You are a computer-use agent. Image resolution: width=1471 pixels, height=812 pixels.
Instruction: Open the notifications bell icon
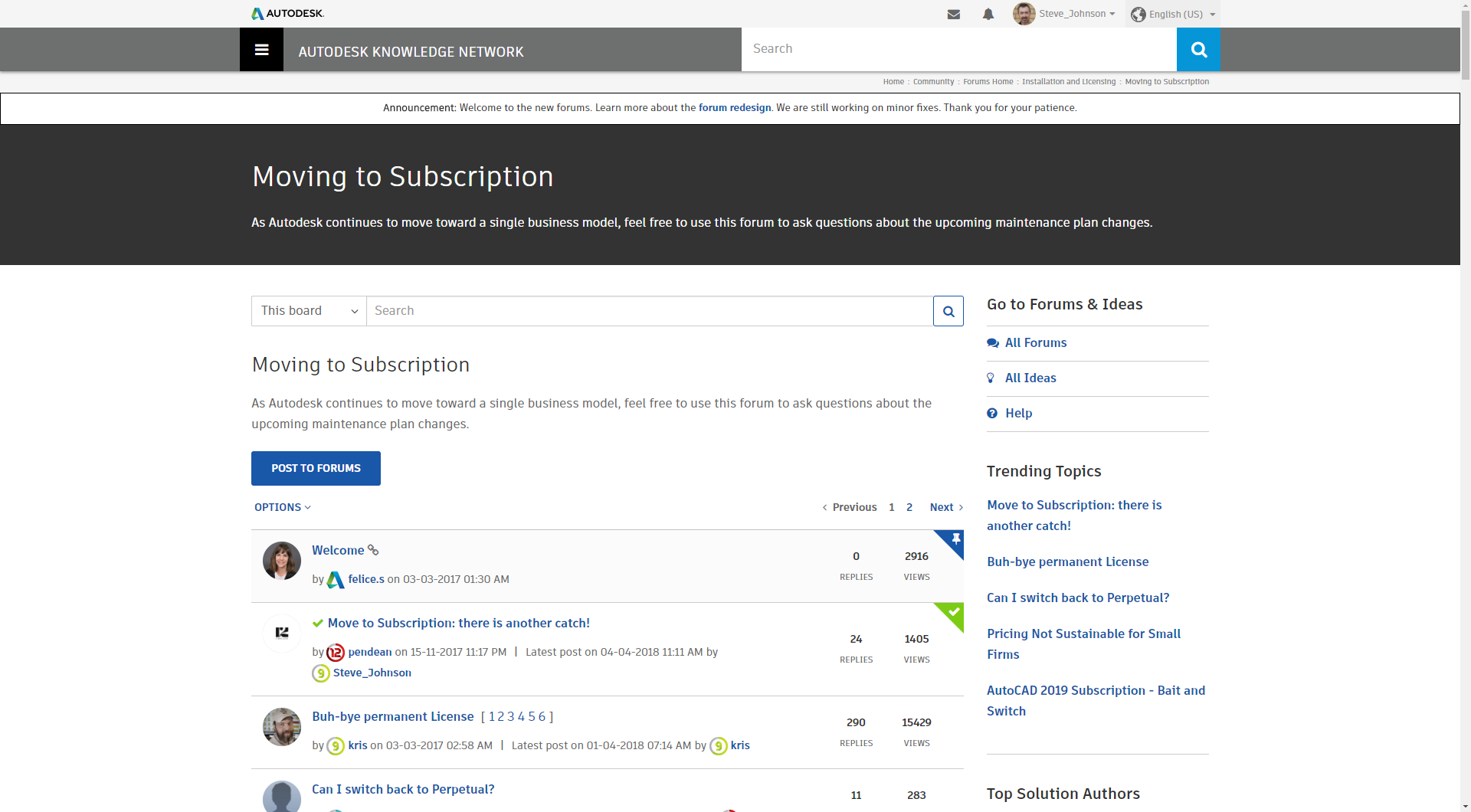coord(988,14)
